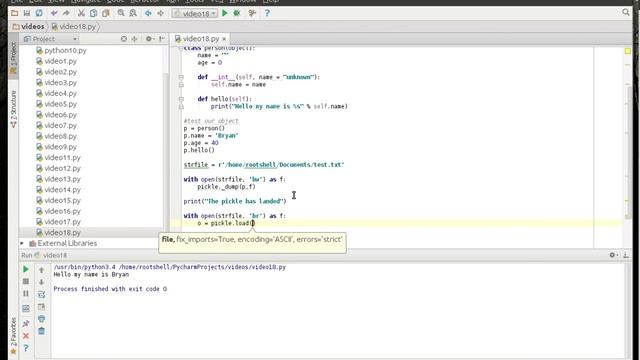Collapse all in the Project panel
This screenshot has height=360, width=640.
tap(135, 39)
